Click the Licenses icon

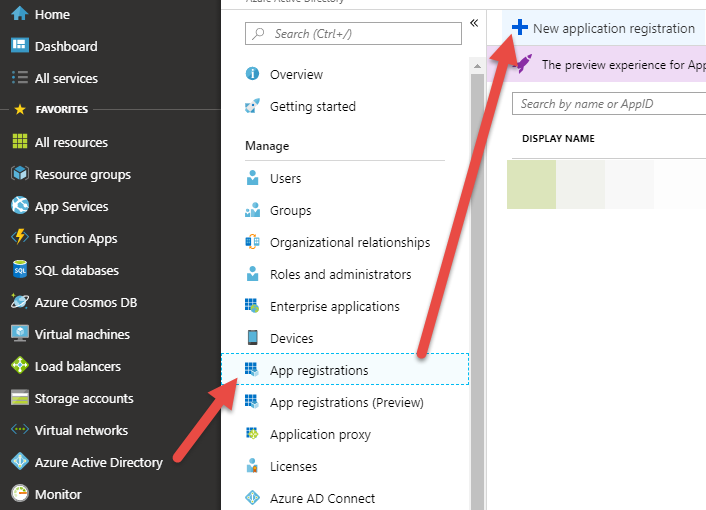[x=252, y=465]
